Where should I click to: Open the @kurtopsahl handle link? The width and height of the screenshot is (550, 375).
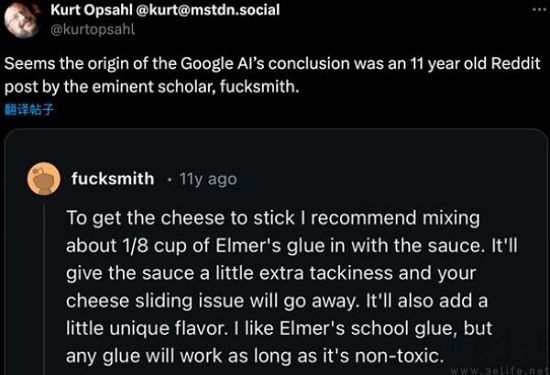tap(93, 29)
